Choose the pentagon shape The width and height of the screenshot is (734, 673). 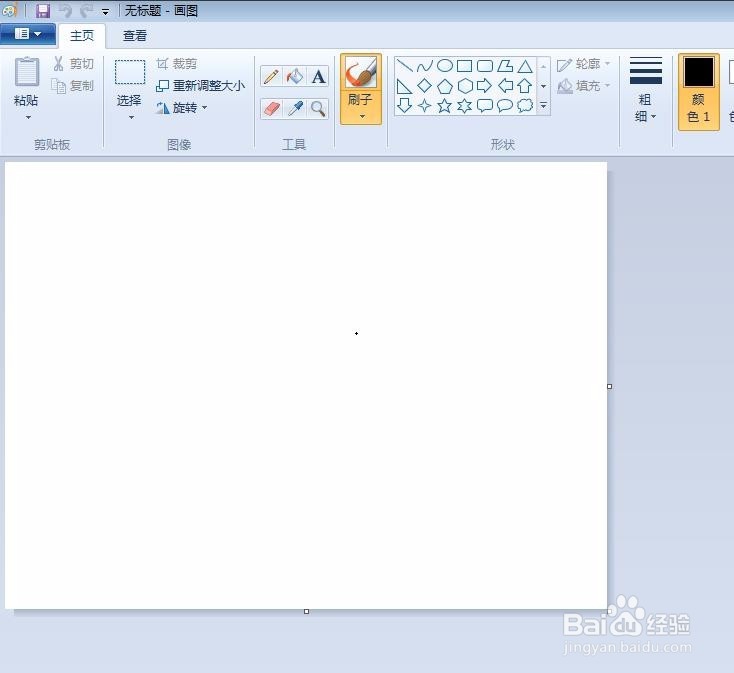click(x=444, y=86)
